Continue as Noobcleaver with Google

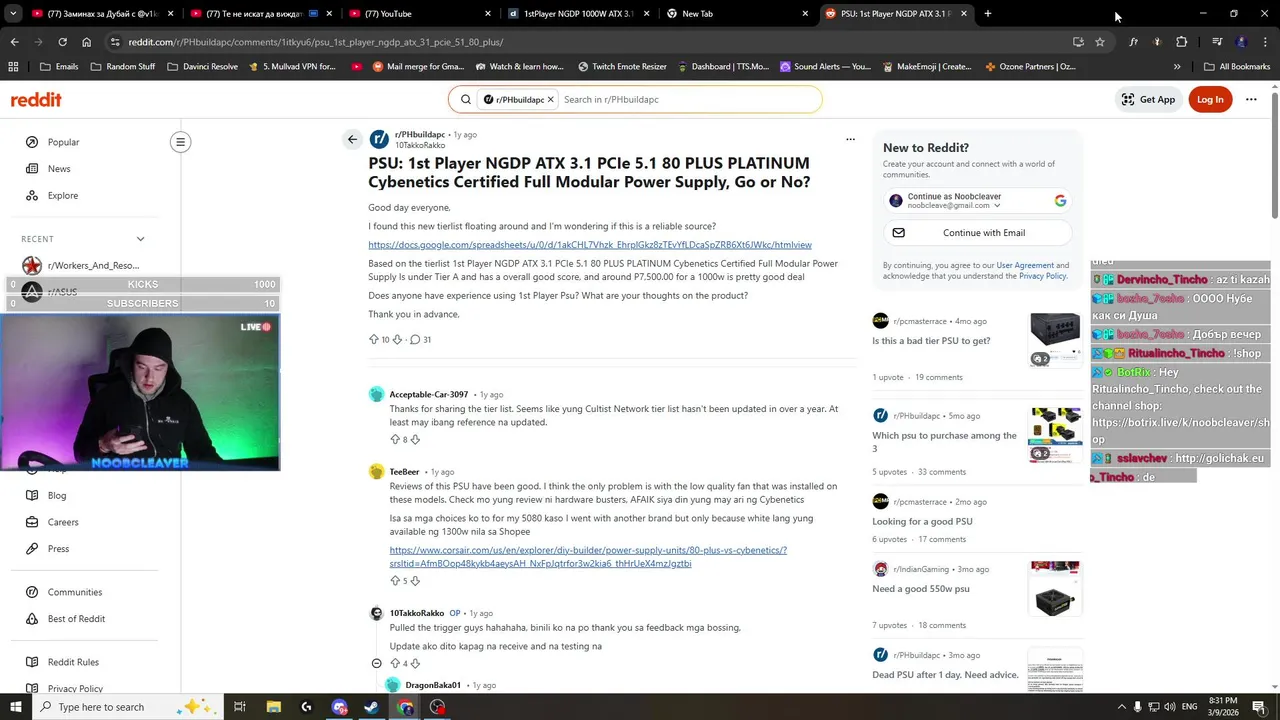point(977,200)
